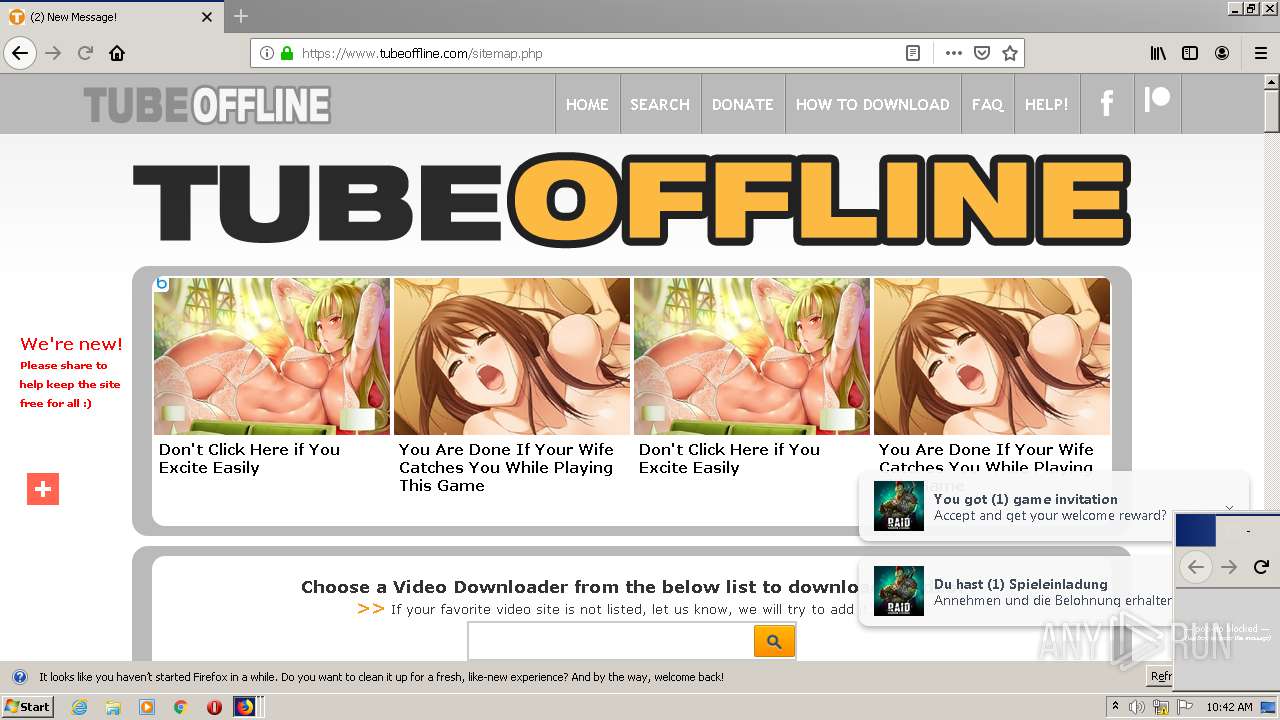Image resolution: width=1280 pixels, height=720 pixels.
Task: Toggle the Firefox sidebar icon
Action: tap(1190, 53)
